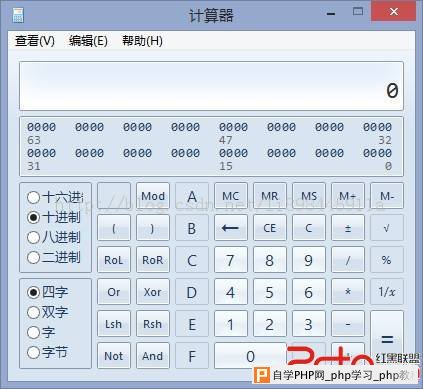
Task: Click the hex digit C key
Action: (192, 260)
